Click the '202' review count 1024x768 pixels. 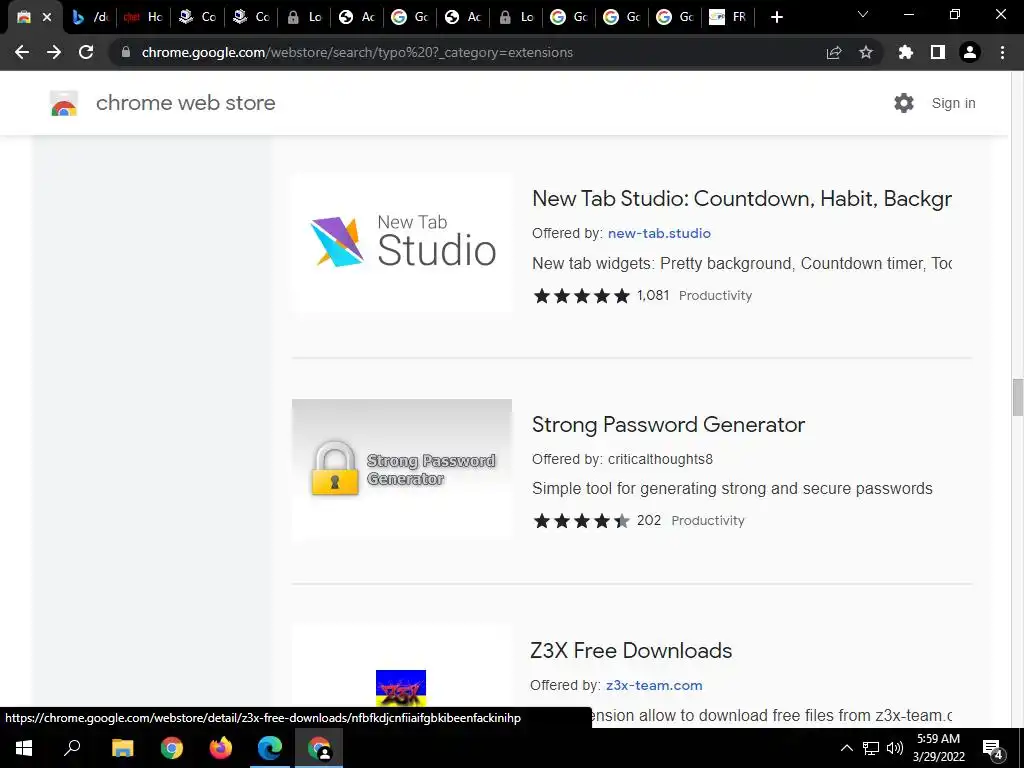point(648,520)
